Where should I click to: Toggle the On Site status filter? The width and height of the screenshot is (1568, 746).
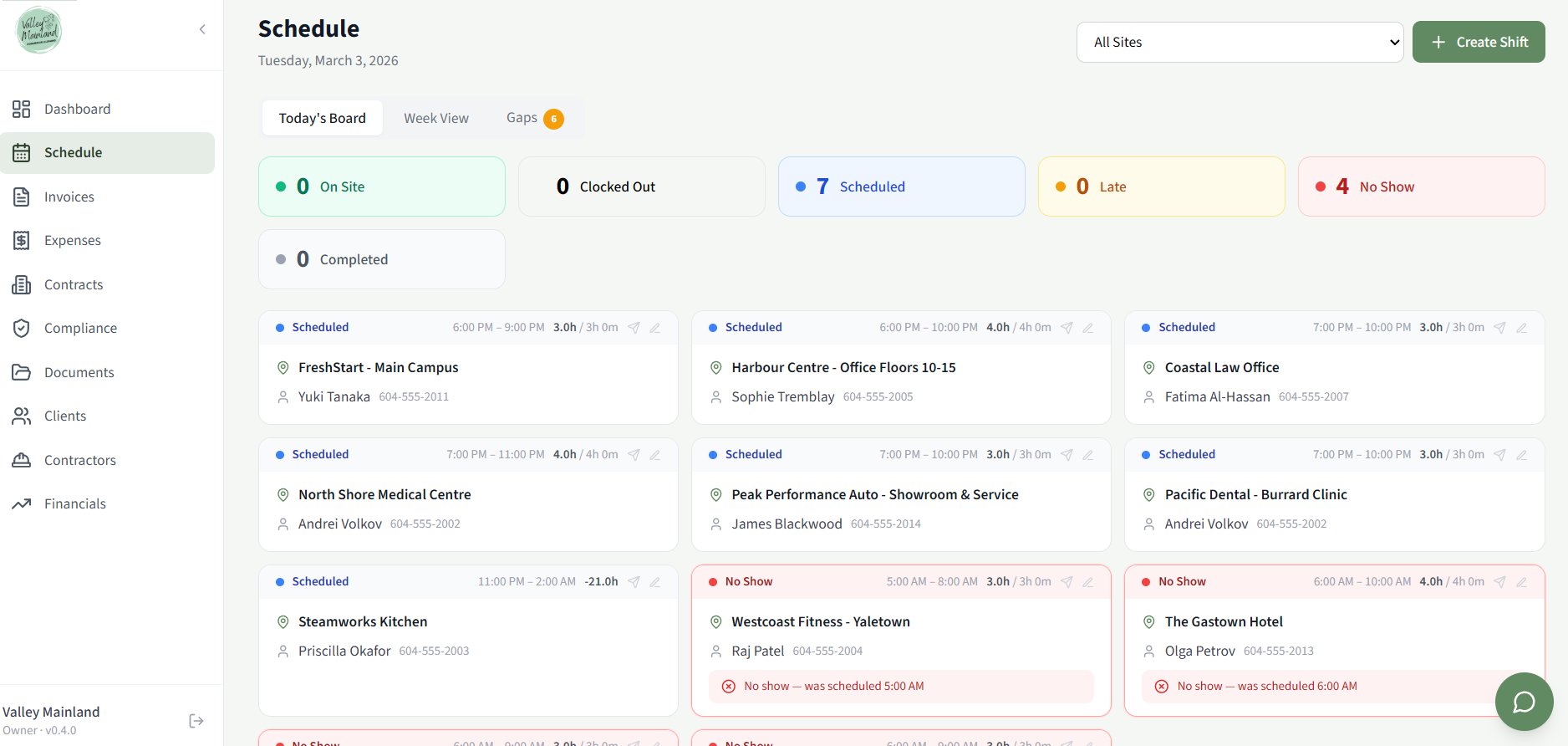(381, 186)
